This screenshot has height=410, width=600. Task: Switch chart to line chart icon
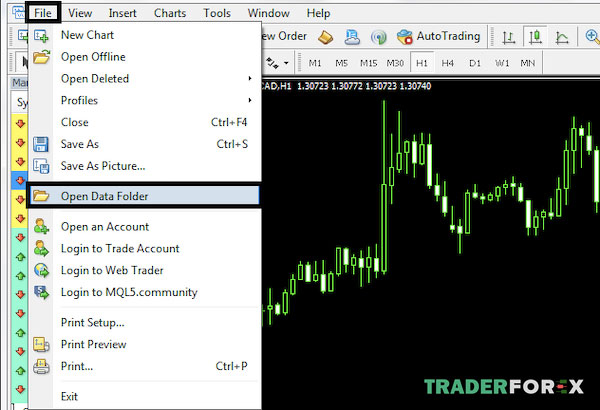point(562,37)
